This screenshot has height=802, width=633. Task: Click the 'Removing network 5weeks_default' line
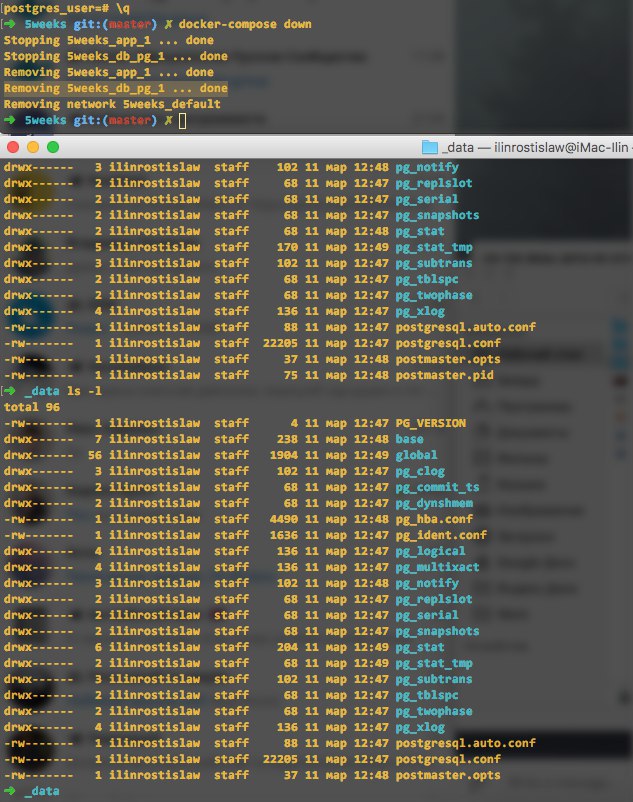pos(112,104)
